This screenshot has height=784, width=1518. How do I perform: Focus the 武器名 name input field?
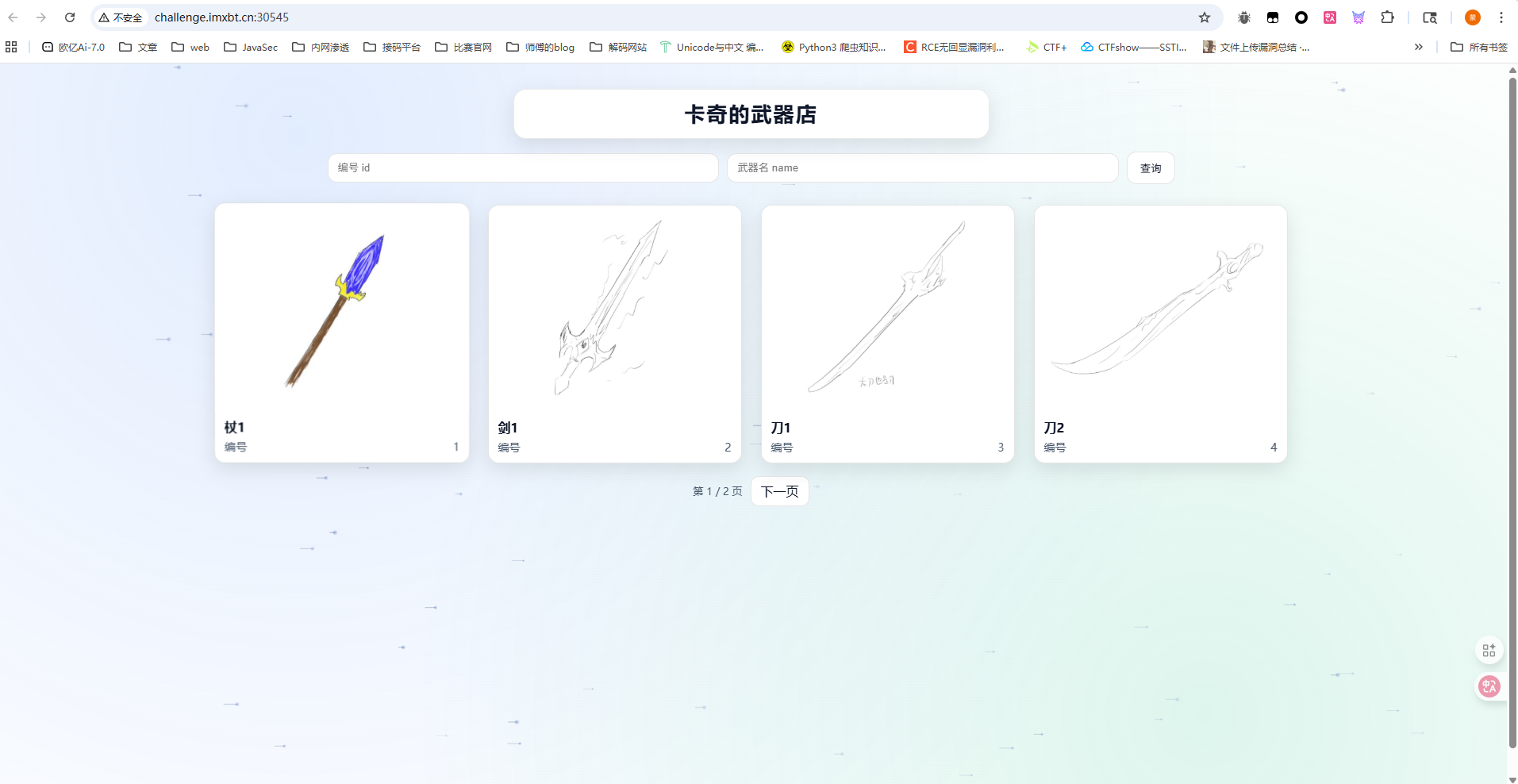(922, 168)
